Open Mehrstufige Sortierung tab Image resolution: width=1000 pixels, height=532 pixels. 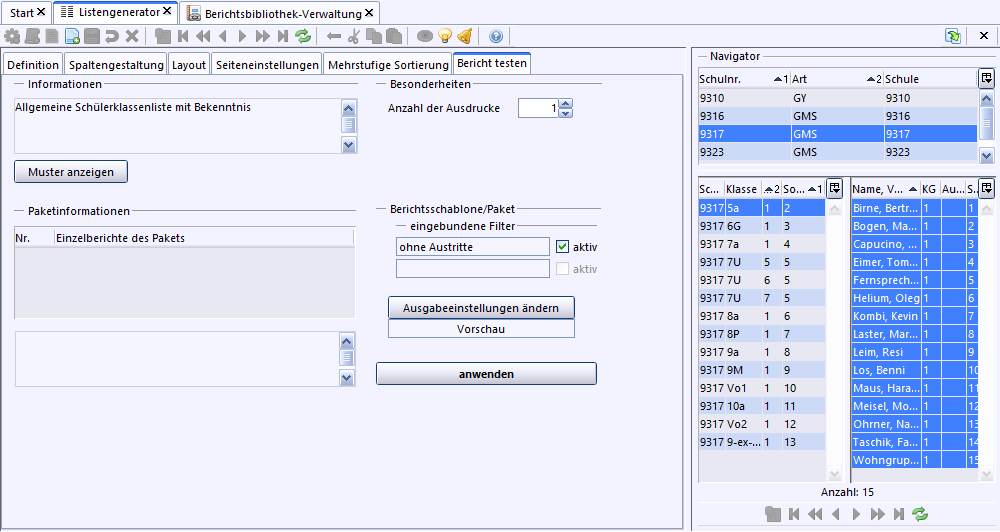(x=388, y=64)
